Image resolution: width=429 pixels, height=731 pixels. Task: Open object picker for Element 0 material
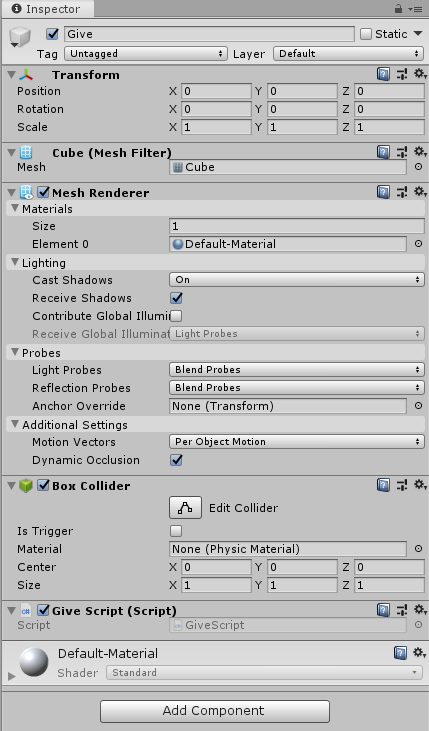418,243
